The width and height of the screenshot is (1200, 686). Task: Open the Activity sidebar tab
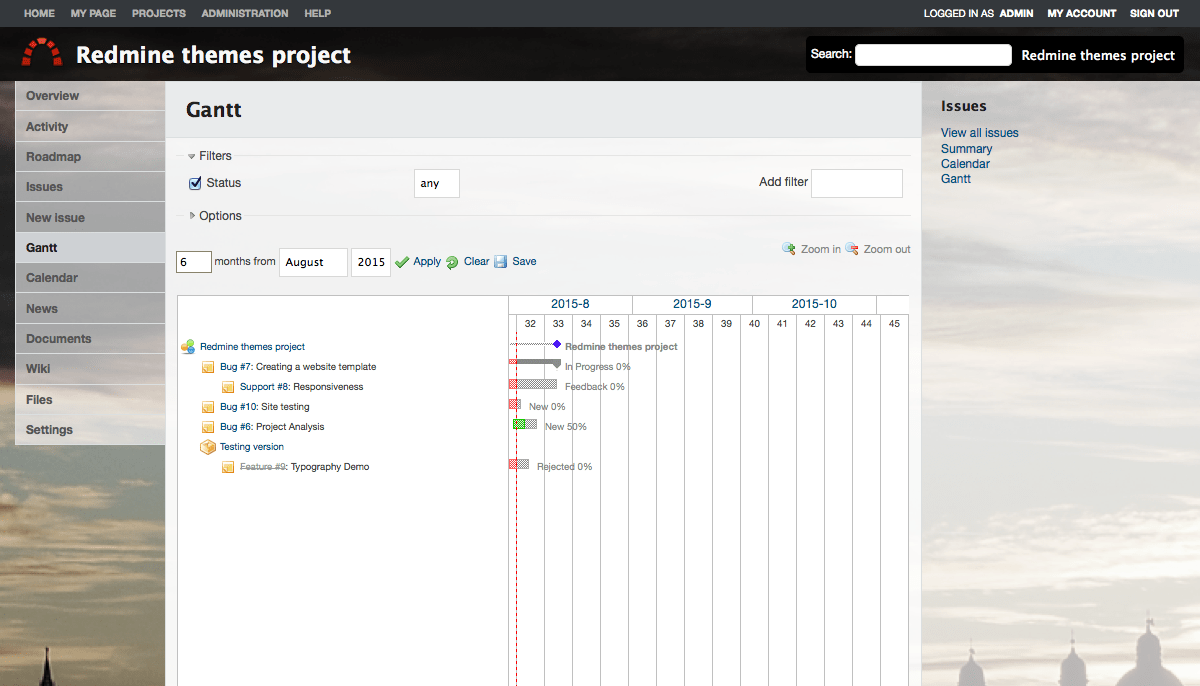[x=90, y=127]
